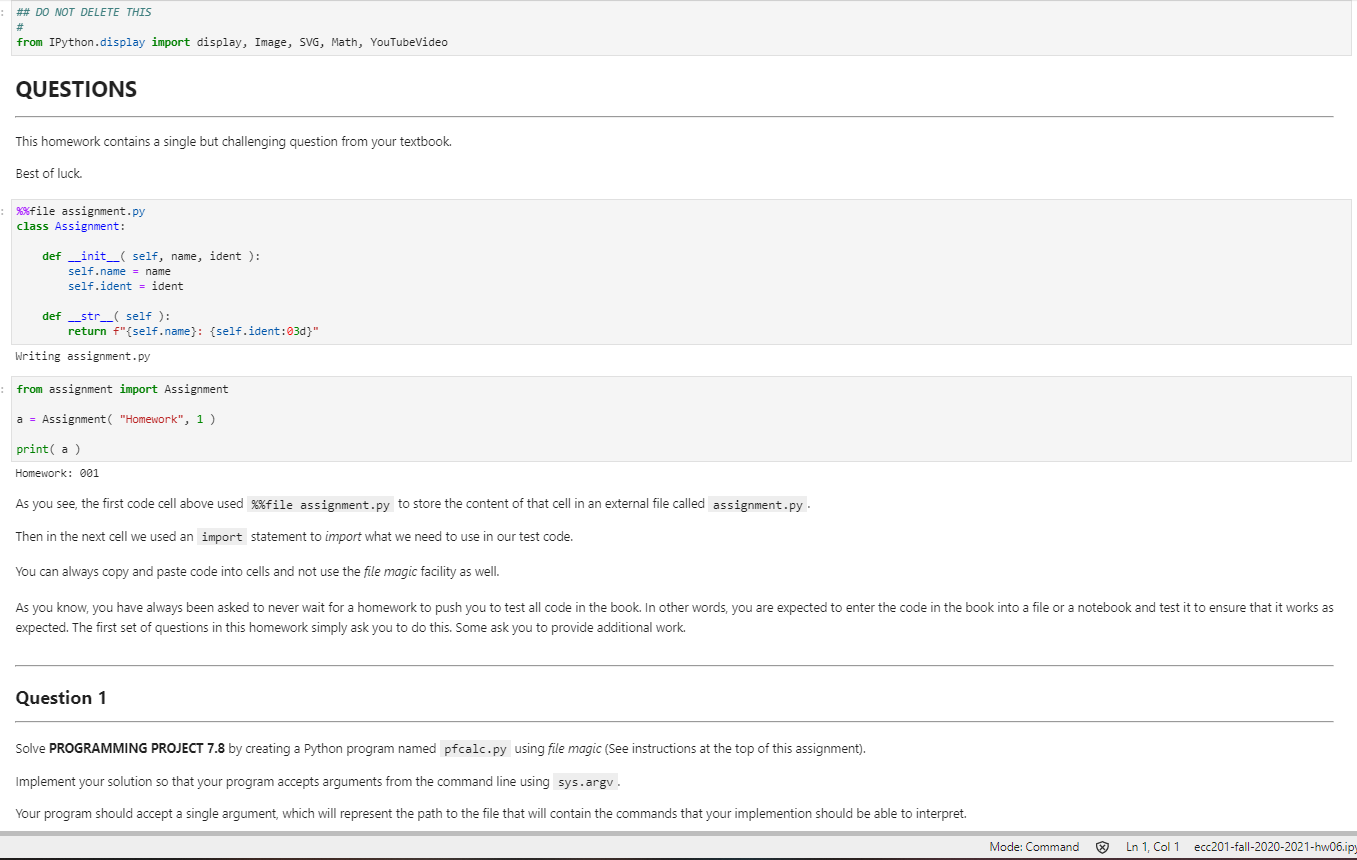Click the "Mode: Command" status indicator
The height and width of the screenshot is (860, 1357).
pos(1034,846)
